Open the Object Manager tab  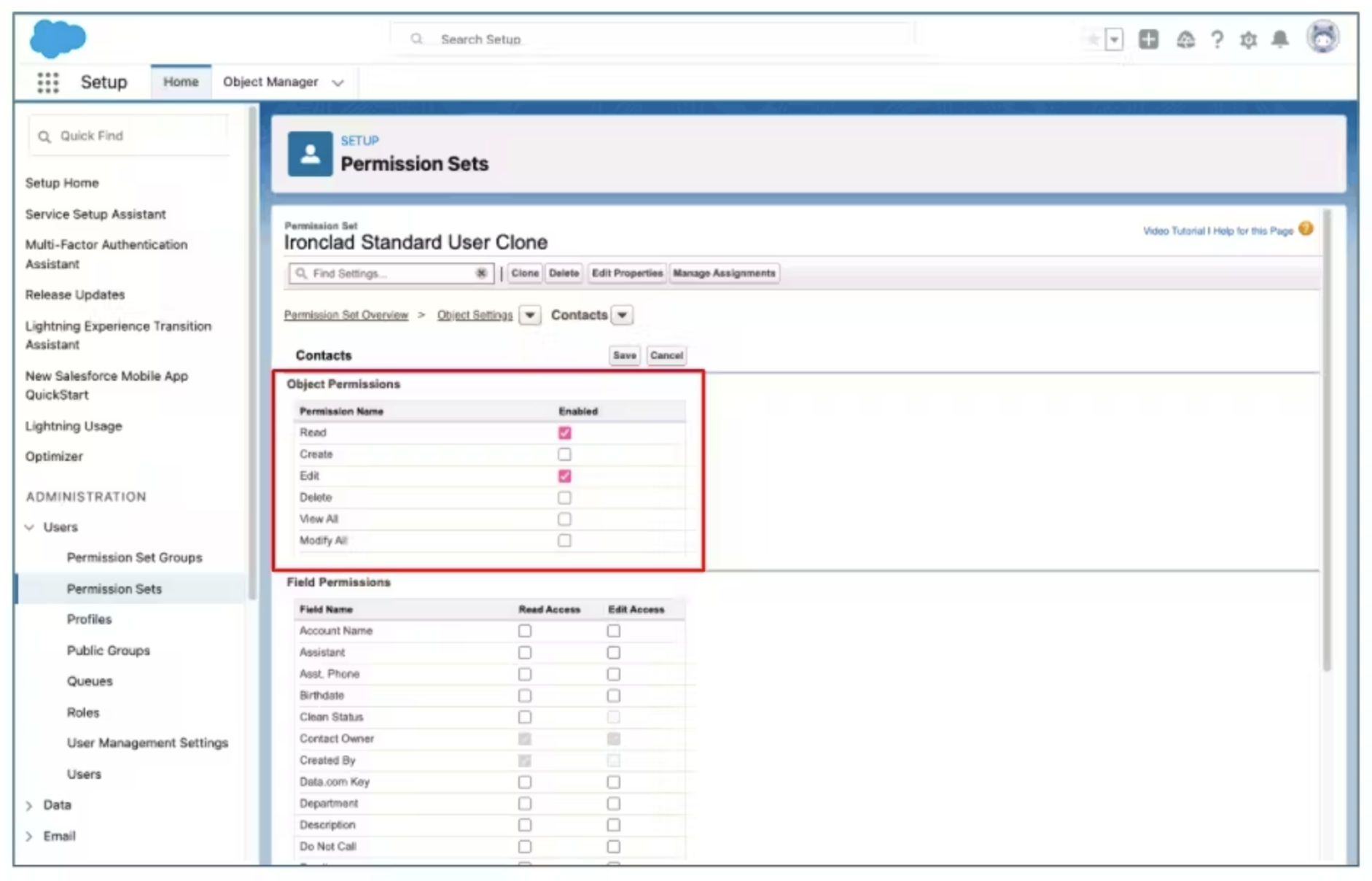270,82
